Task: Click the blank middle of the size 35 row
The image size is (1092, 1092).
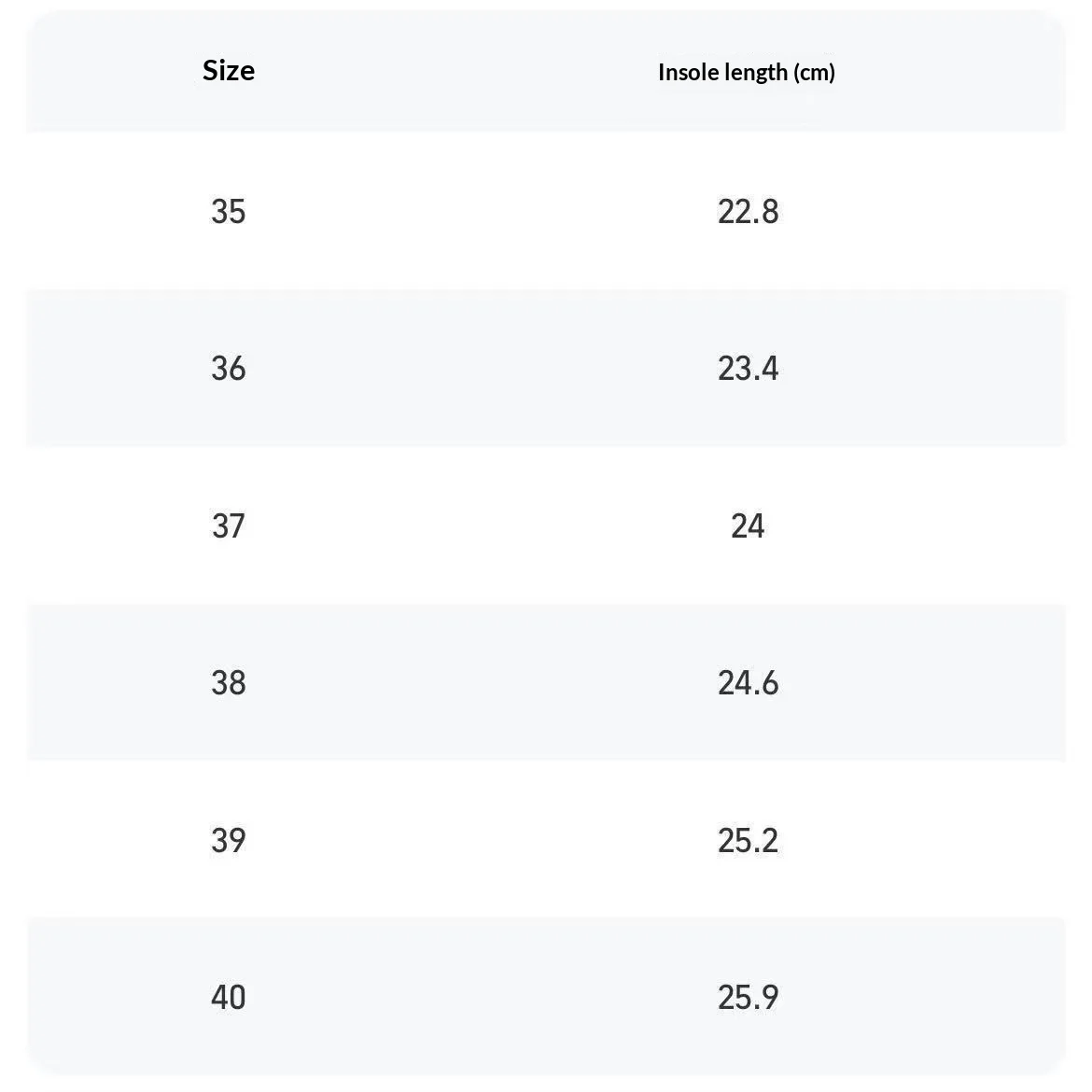Action: point(481,211)
